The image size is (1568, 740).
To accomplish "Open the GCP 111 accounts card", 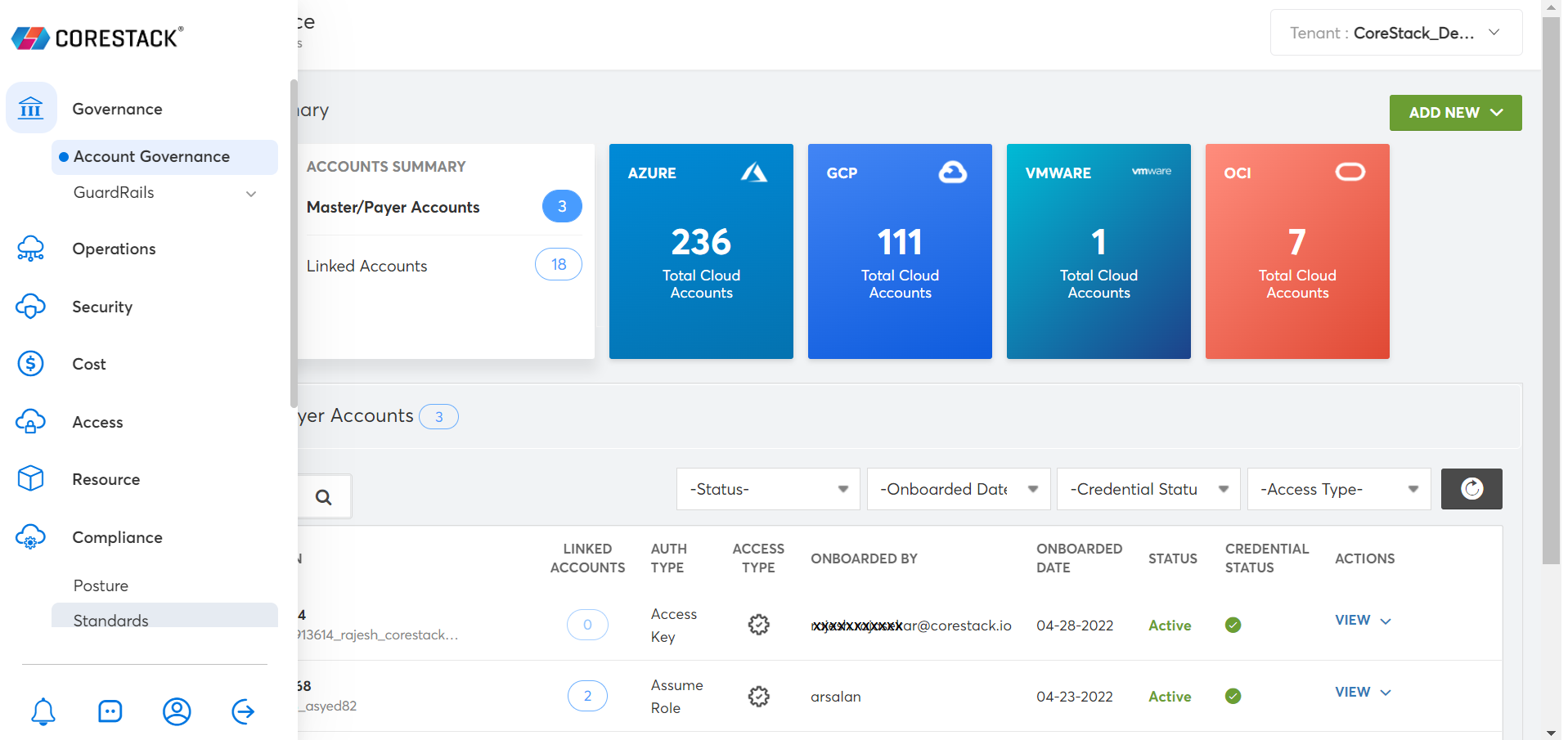I will point(900,251).
